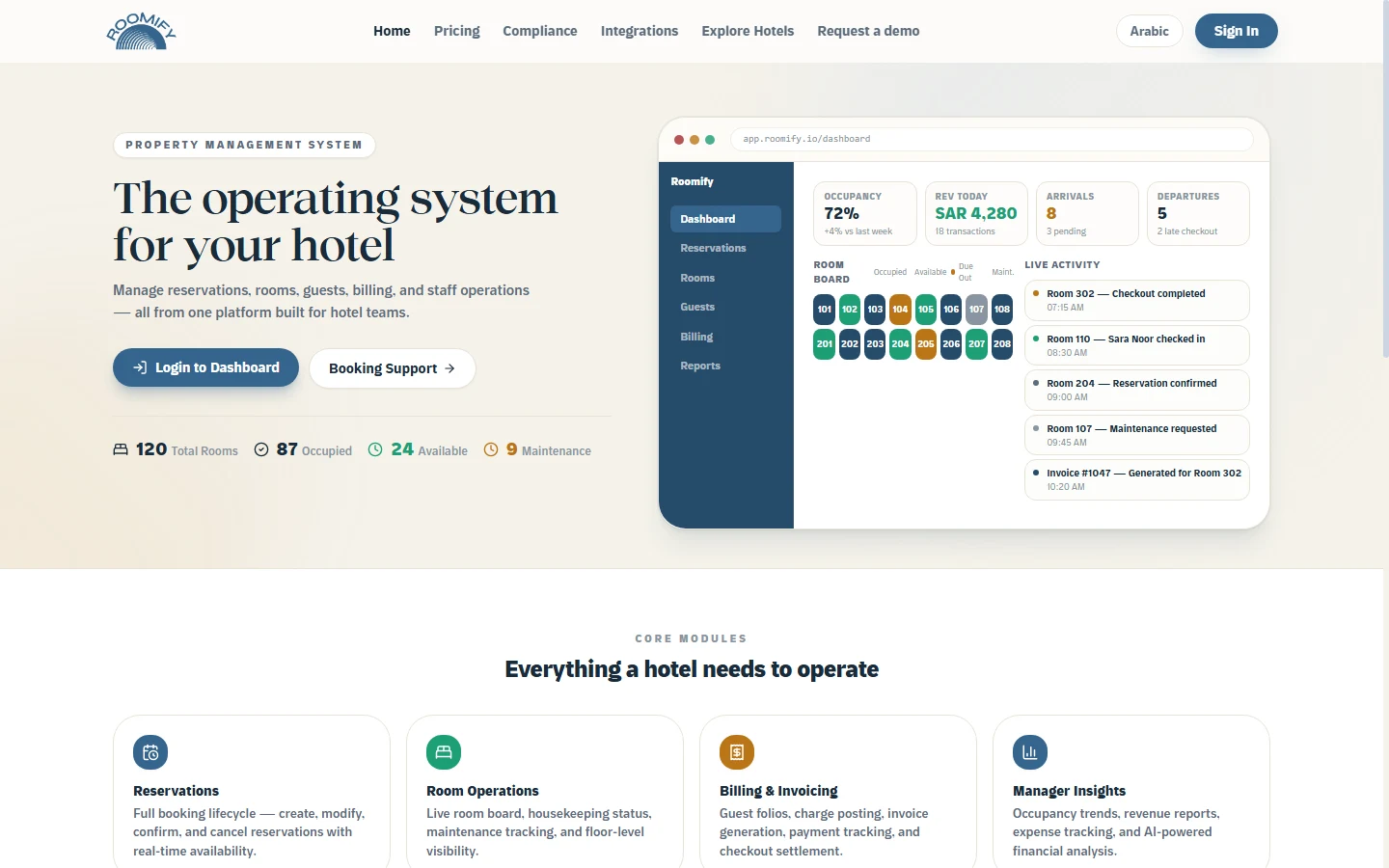This screenshot has height=868, width=1389.
Task: Click the app.roomify.io/dashboard address bar
Action: pyautogui.click(x=992, y=139)
